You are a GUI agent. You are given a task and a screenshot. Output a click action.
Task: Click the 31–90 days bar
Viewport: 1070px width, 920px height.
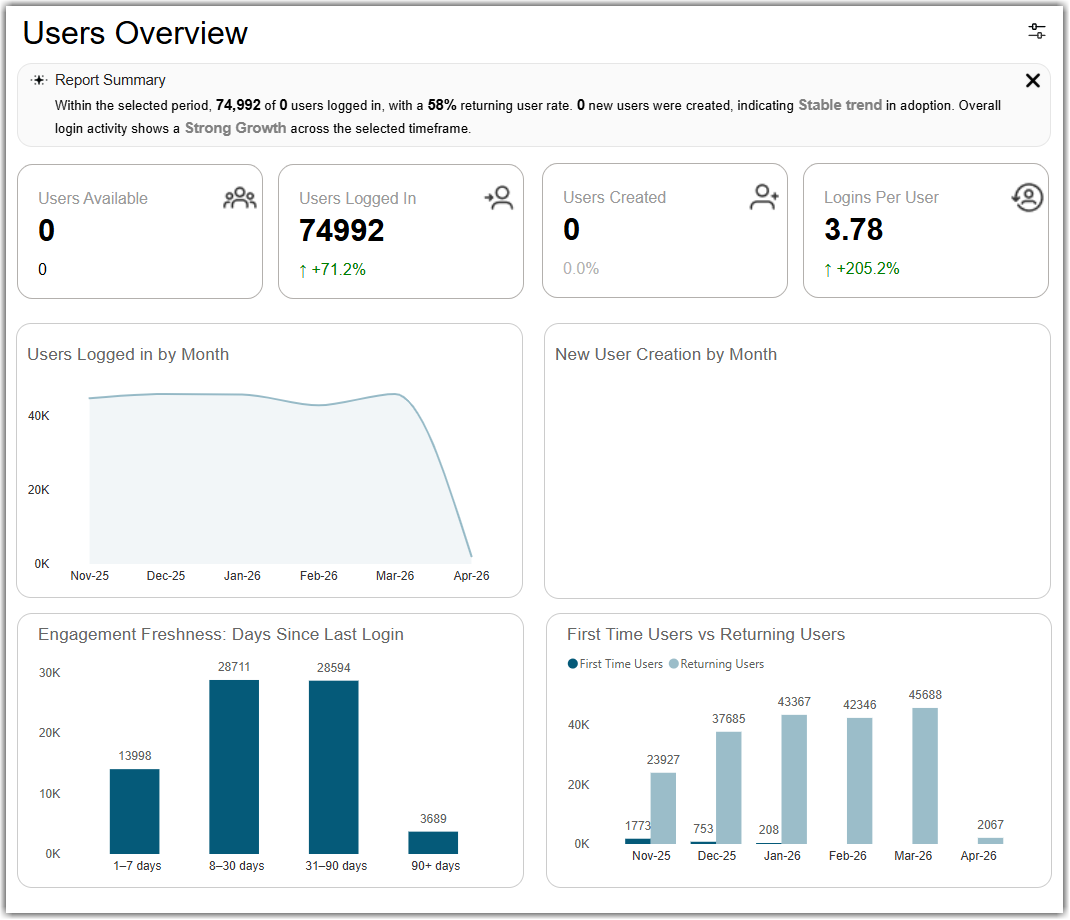[334, 768]
